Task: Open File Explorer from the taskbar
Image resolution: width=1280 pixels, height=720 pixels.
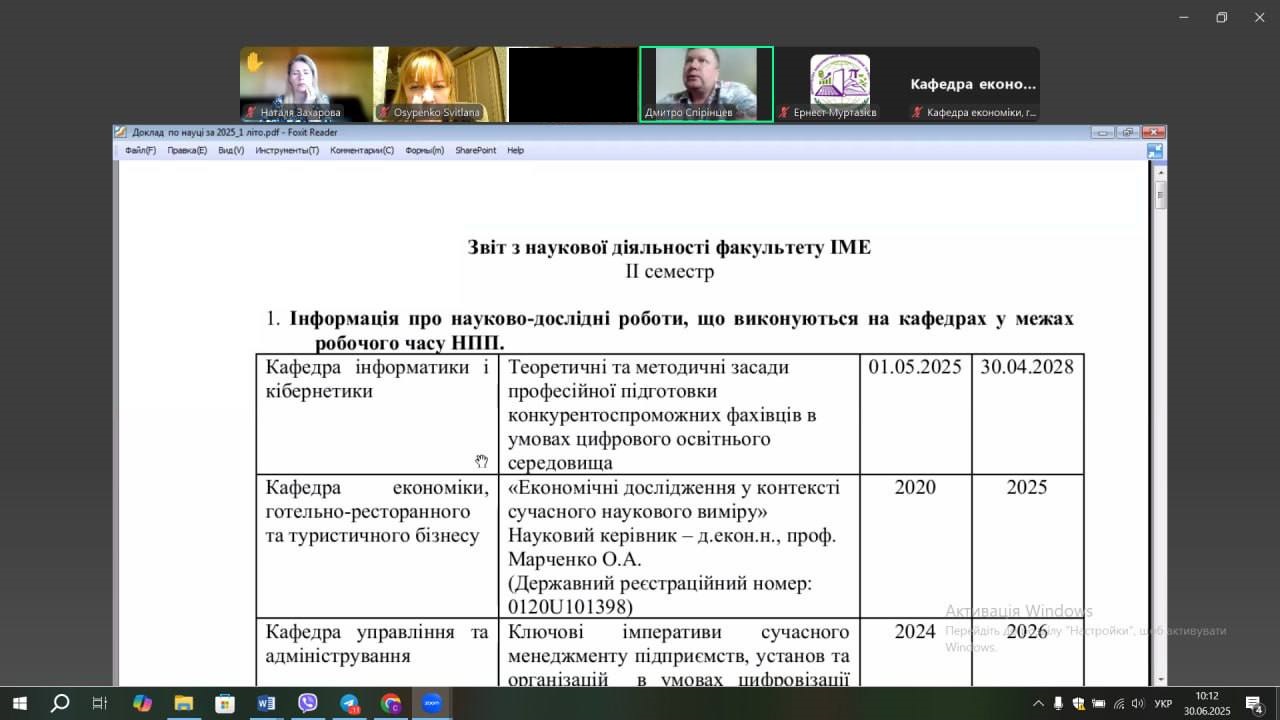Action: click(x=183, y=703)
